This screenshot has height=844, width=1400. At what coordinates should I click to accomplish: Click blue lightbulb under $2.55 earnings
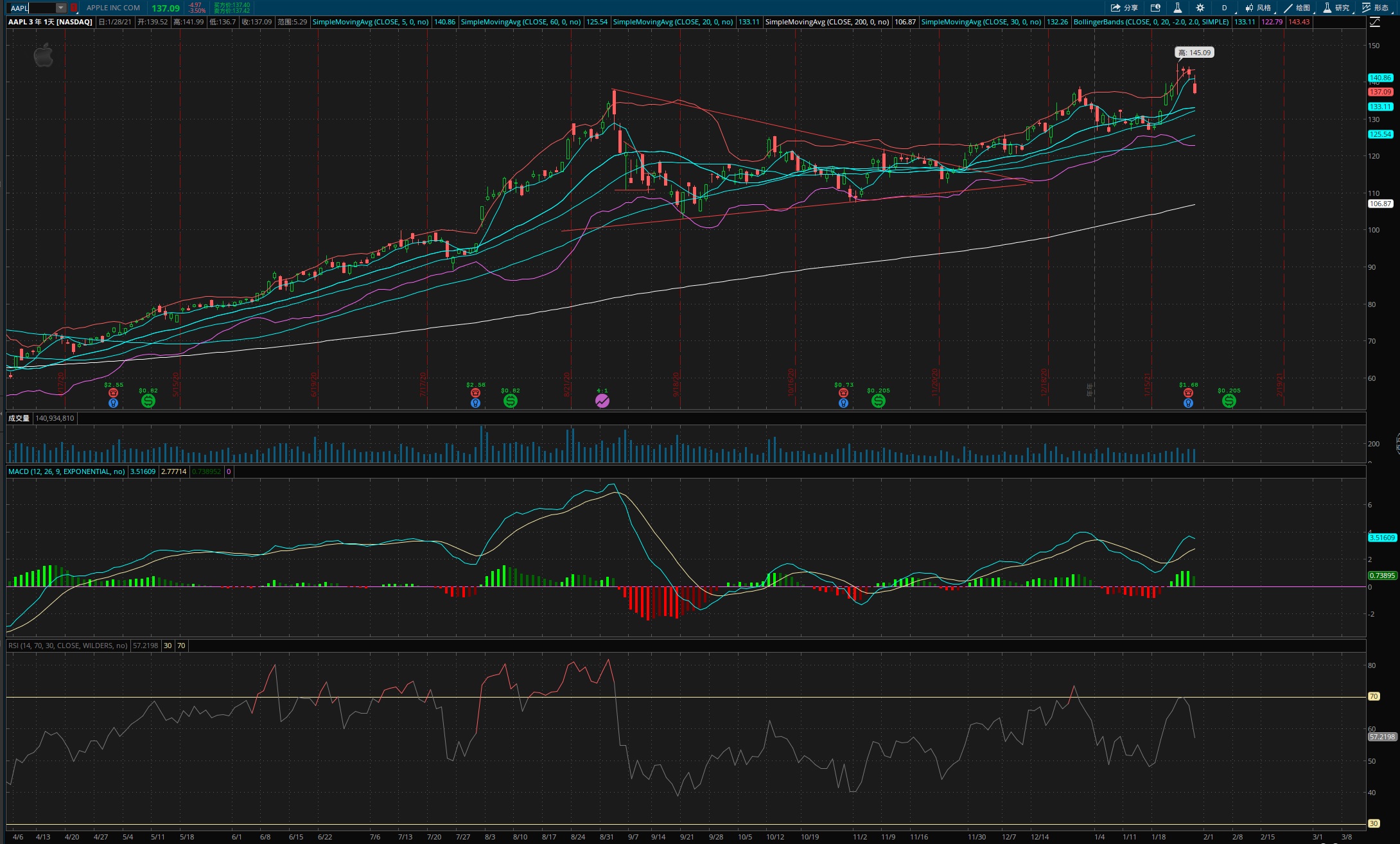click(113, 403)
